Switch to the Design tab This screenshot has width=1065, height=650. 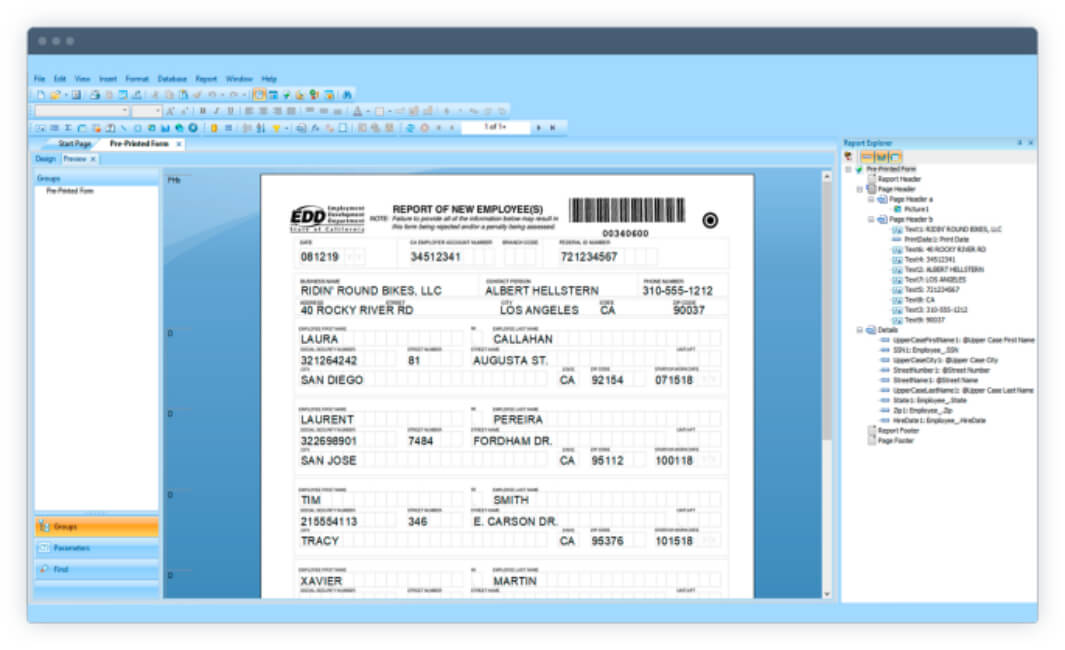46,159
